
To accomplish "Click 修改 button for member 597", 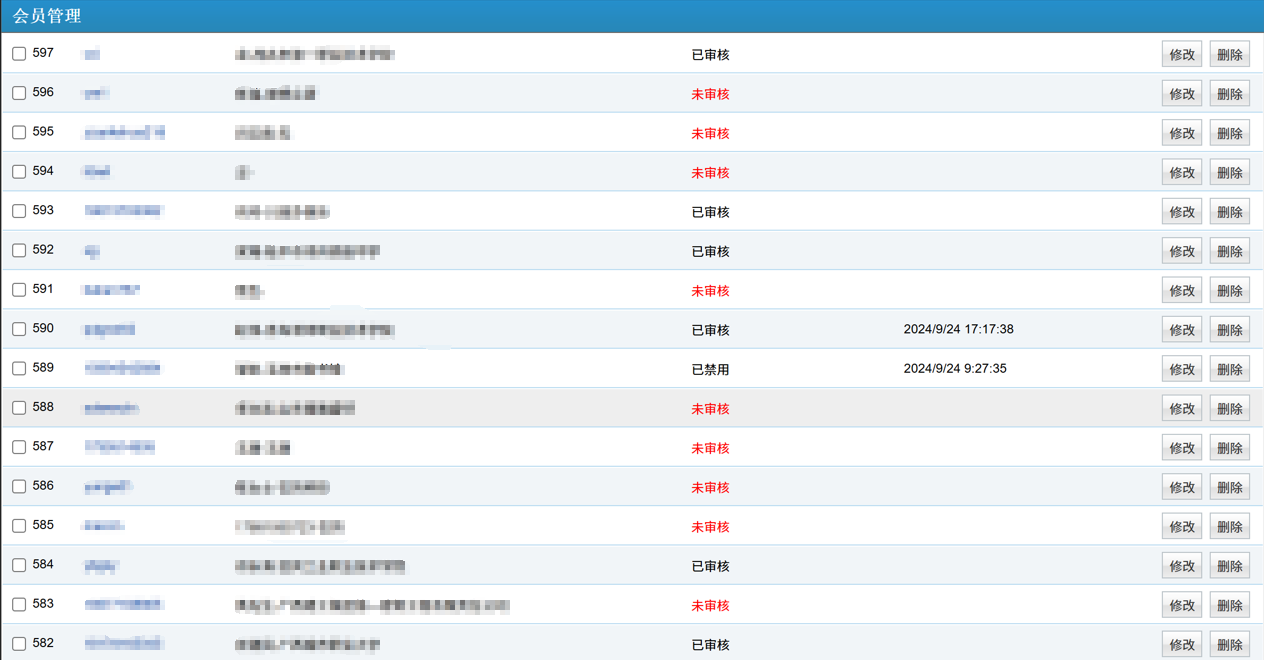I will tap(1182, 55).
